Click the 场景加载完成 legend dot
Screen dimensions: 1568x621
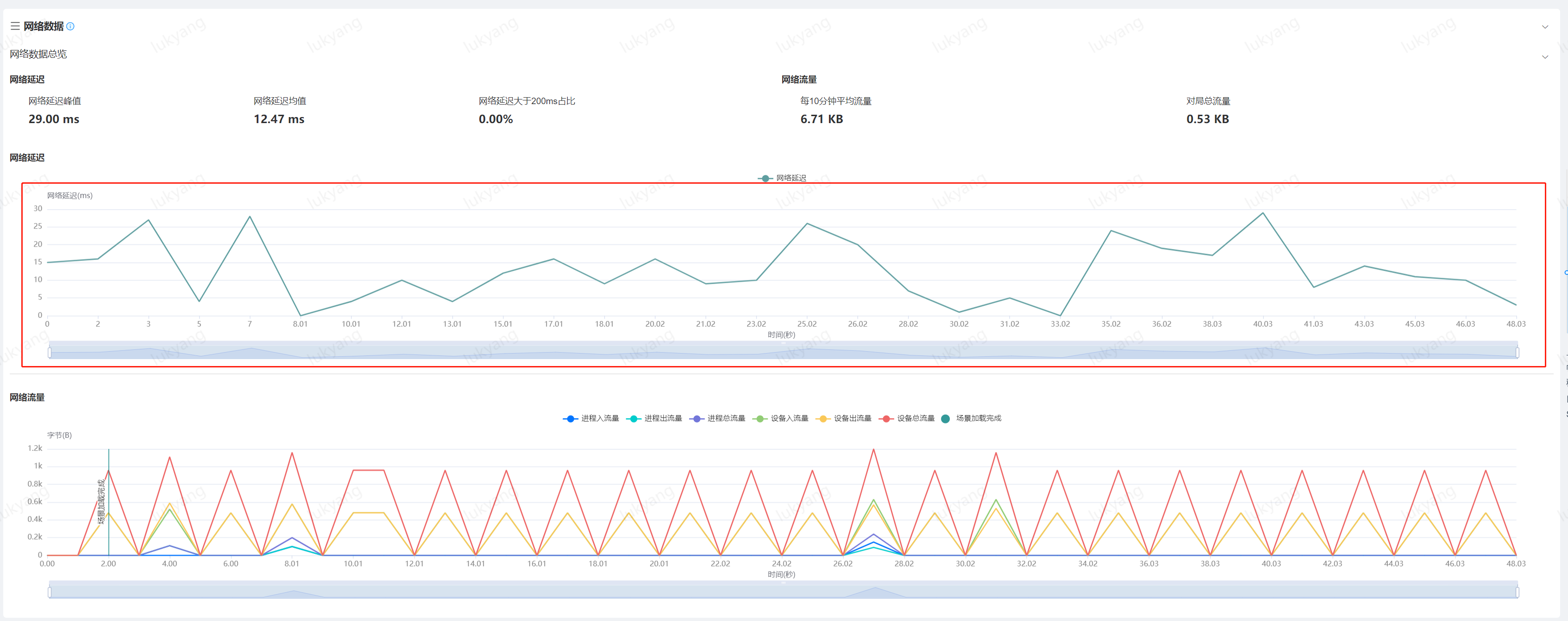[945, 418]
